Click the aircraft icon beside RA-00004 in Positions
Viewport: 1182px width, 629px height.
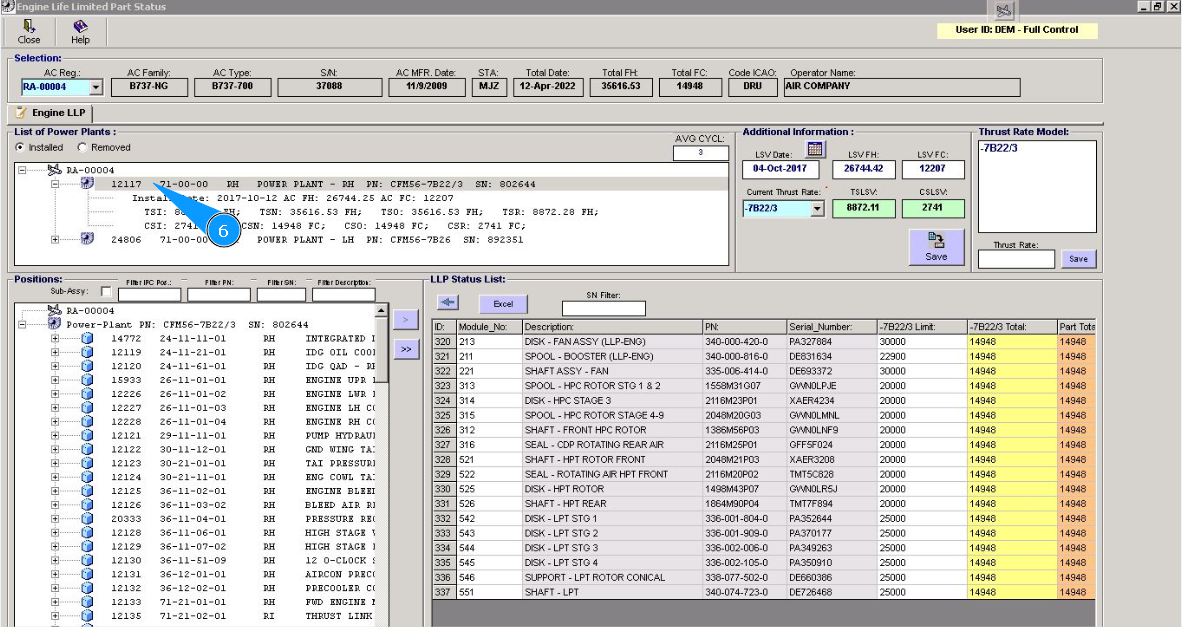click(x=55, y=311)
